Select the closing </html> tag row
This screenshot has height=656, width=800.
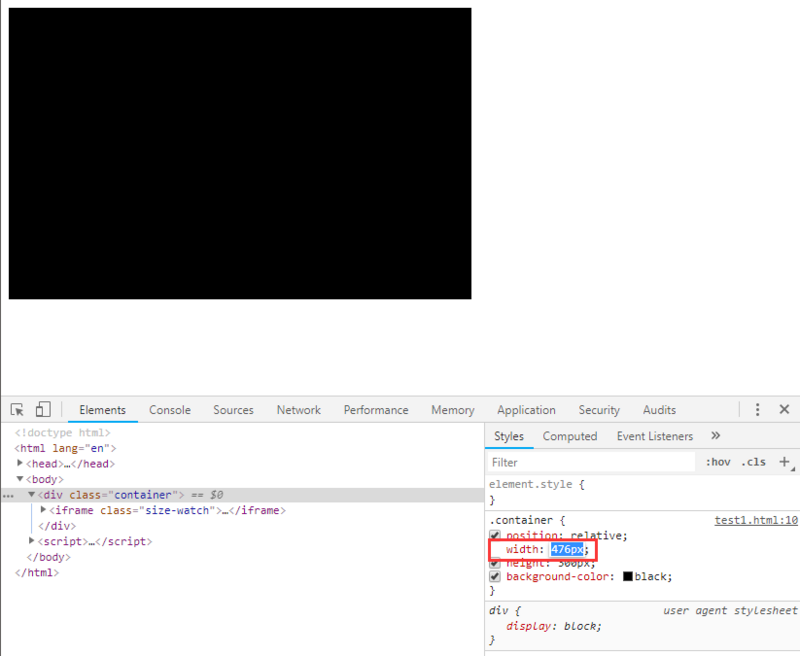click(x=37, y=573)
